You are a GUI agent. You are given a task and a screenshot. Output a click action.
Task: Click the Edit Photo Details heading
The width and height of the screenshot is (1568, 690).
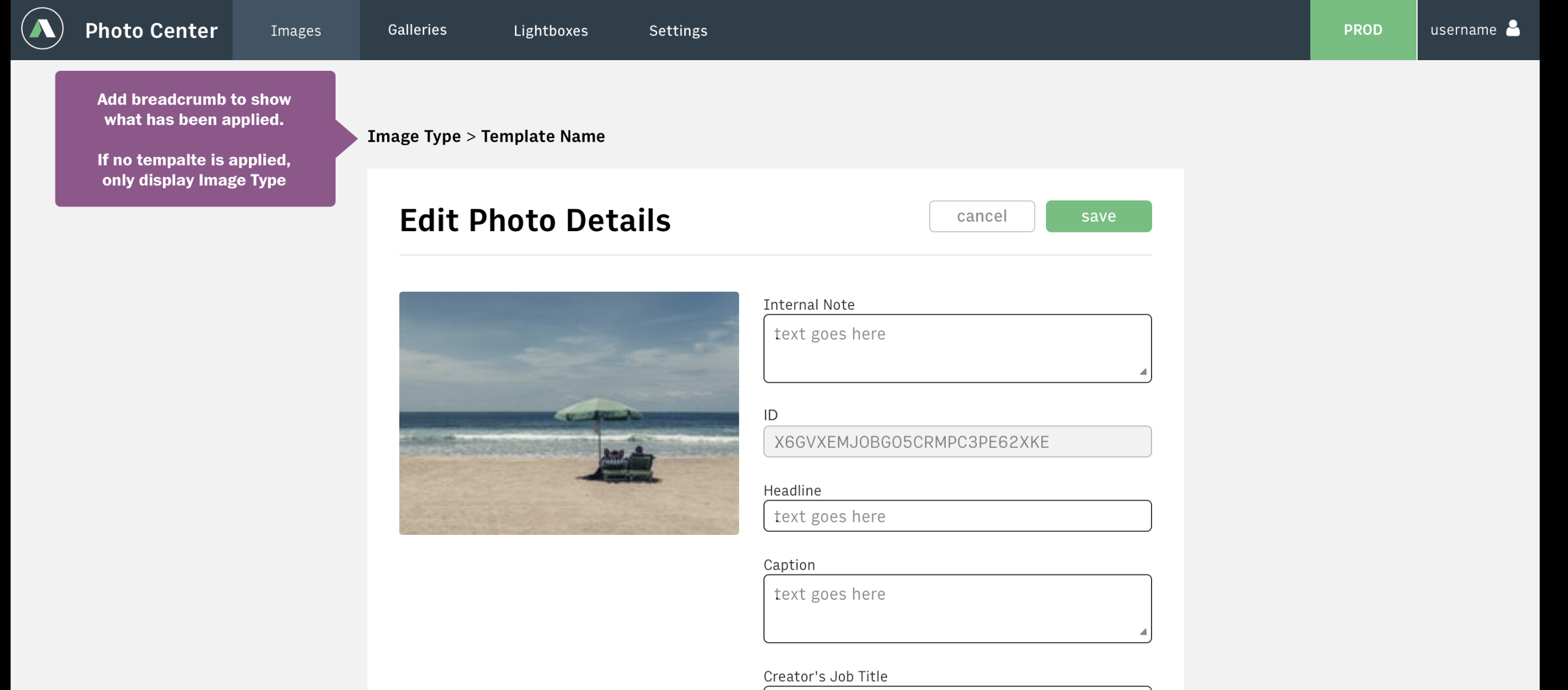pos(534,220)
